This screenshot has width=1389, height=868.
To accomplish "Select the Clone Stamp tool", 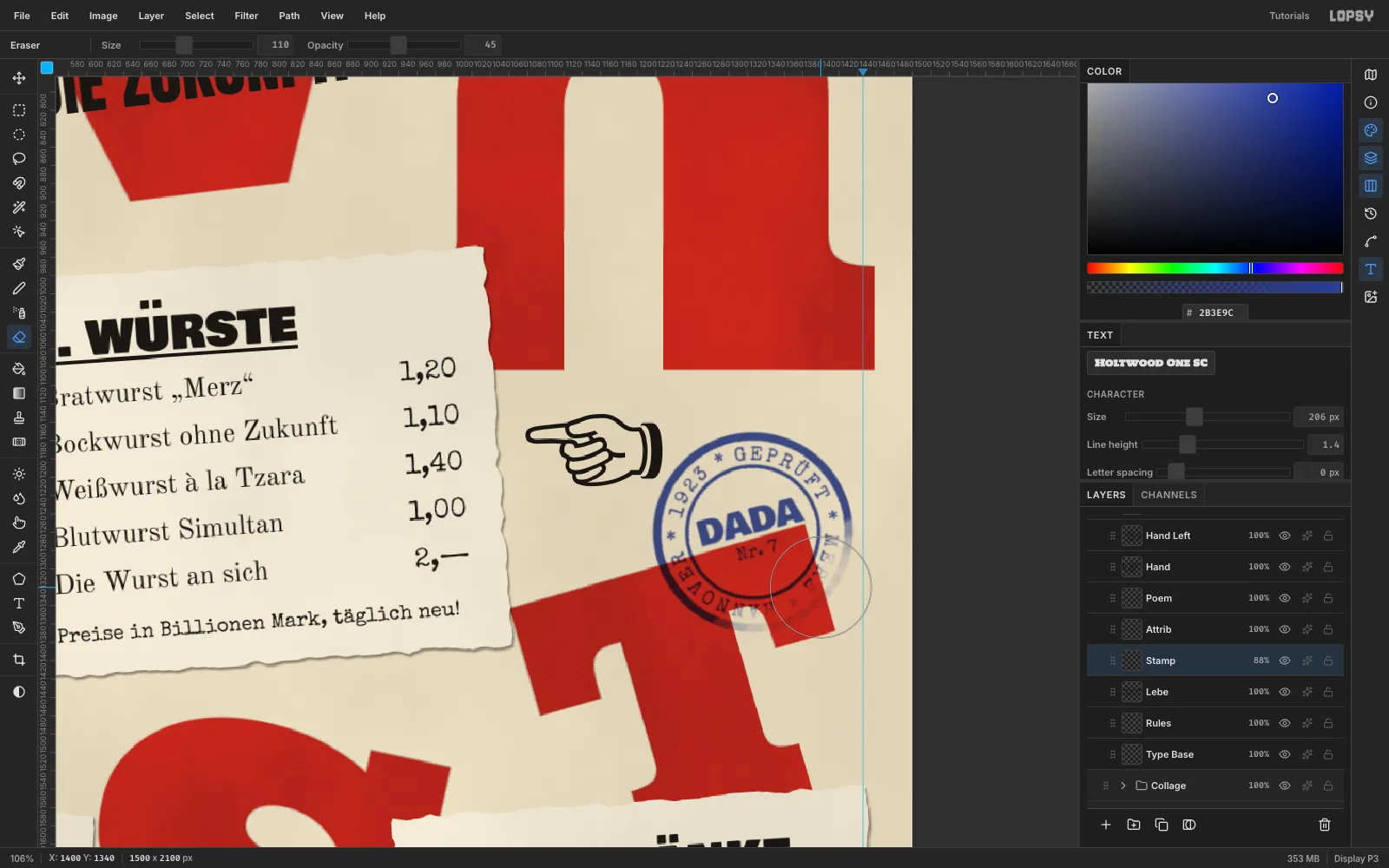I will (x=19, y=418).
